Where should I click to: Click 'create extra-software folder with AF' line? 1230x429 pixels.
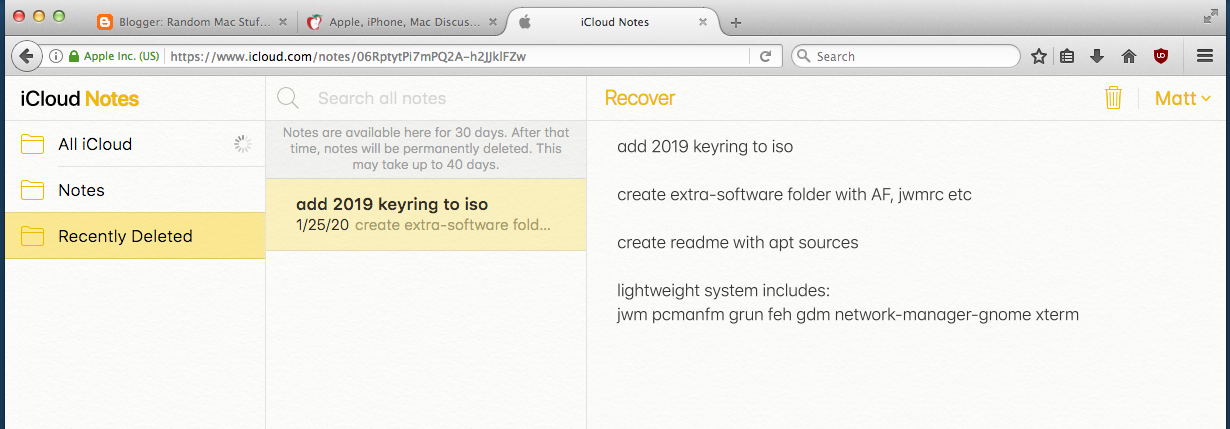tap(794, 194)
